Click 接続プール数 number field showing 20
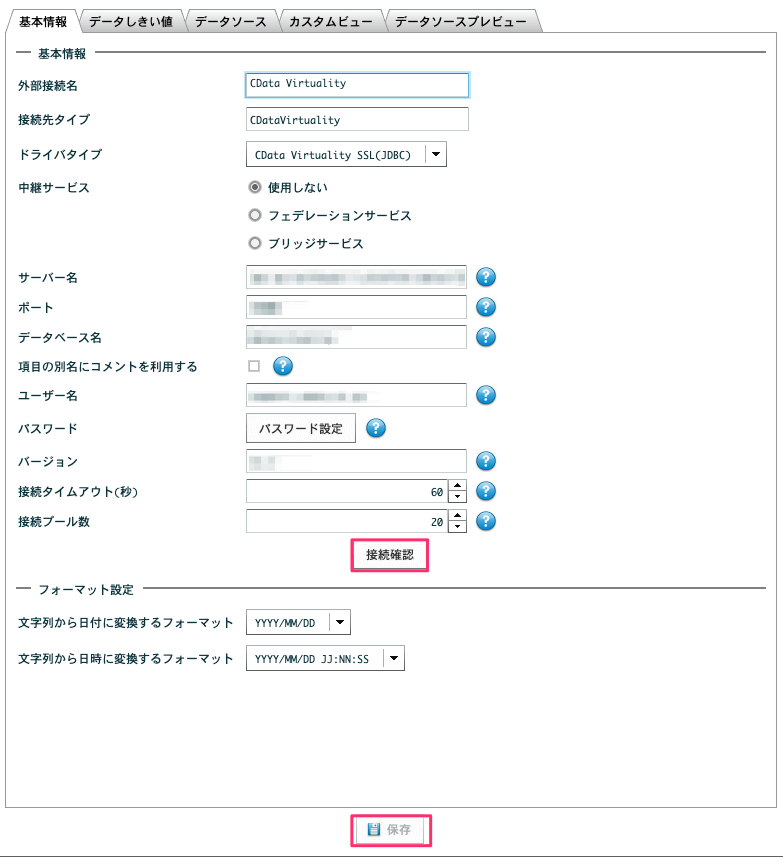 (x=347, y=521)
